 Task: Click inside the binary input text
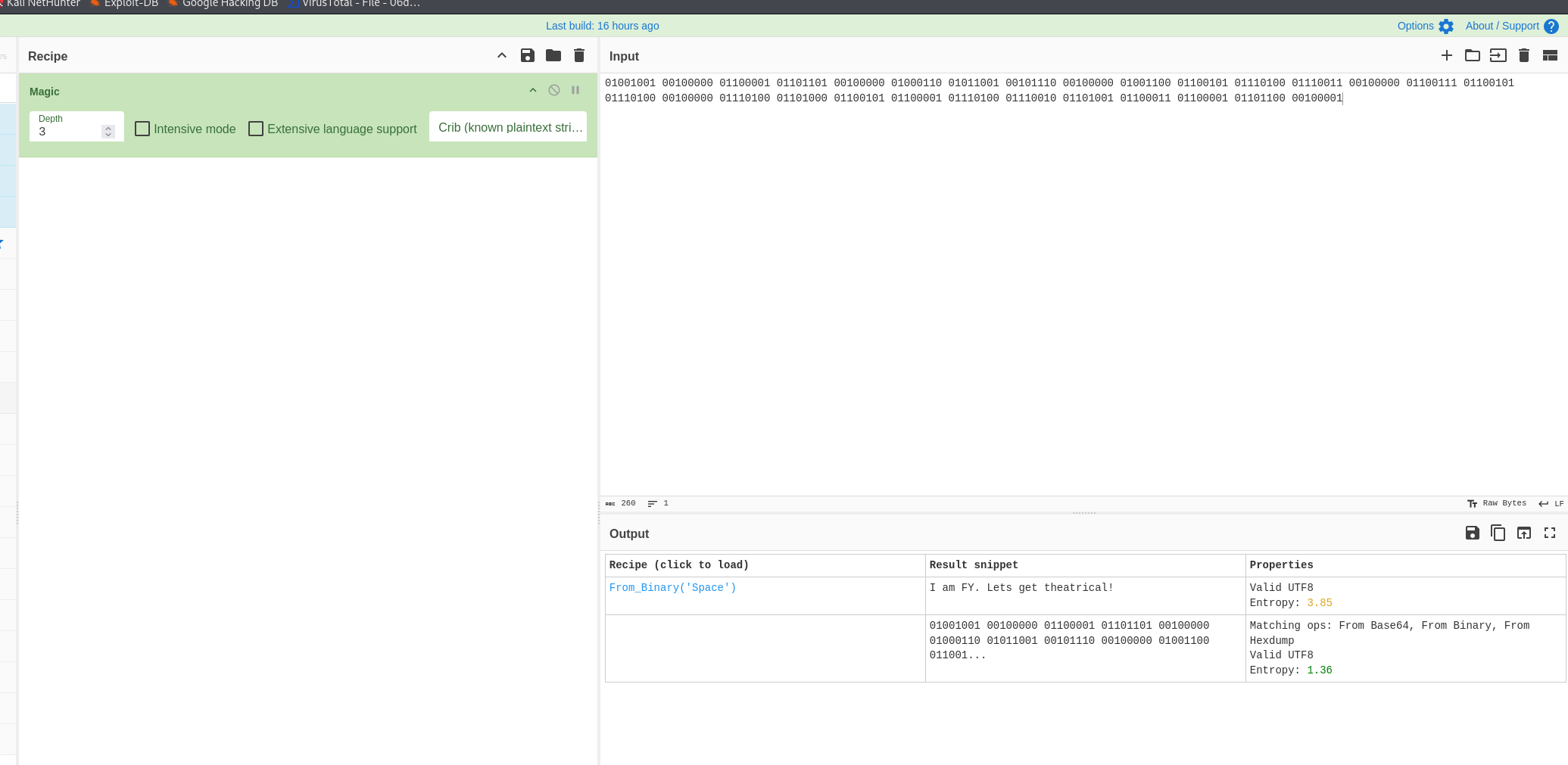(x=1059, y=90)
